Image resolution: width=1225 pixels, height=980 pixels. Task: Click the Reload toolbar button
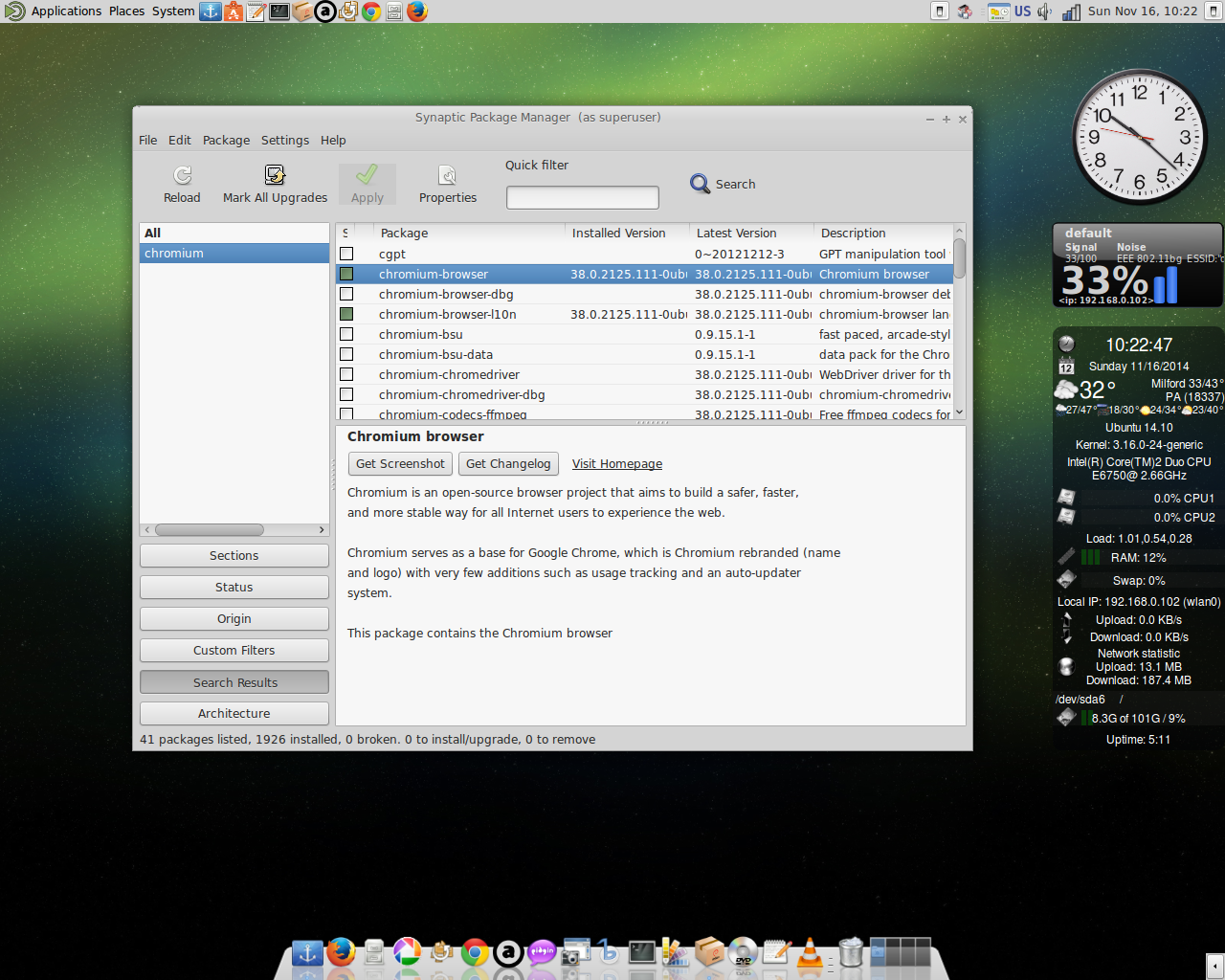pos(182,185)
